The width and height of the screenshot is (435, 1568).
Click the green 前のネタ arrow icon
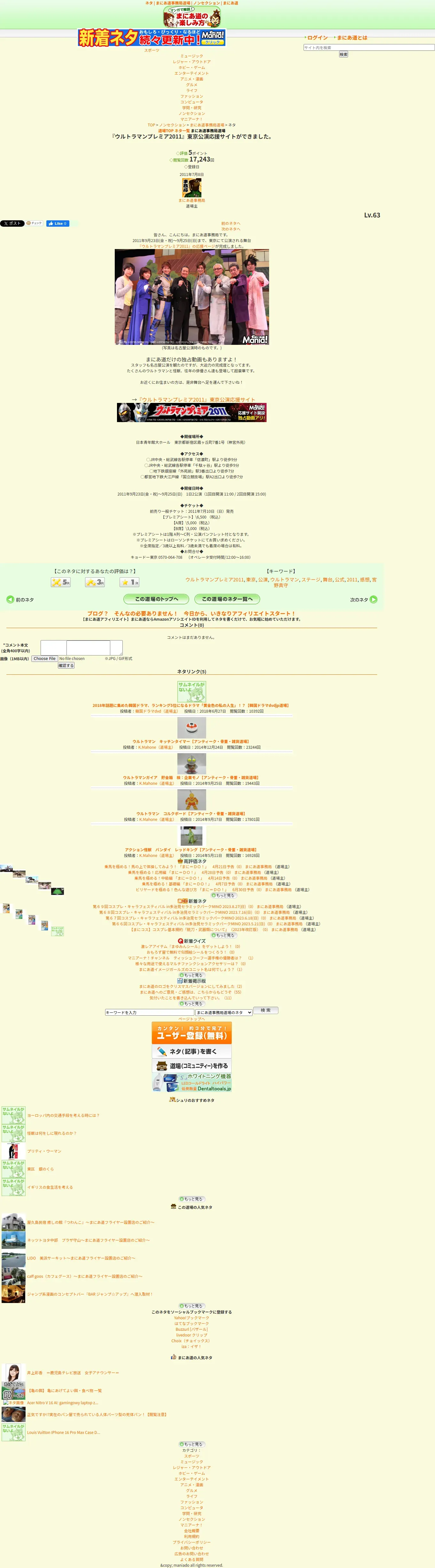click(10, 600)
